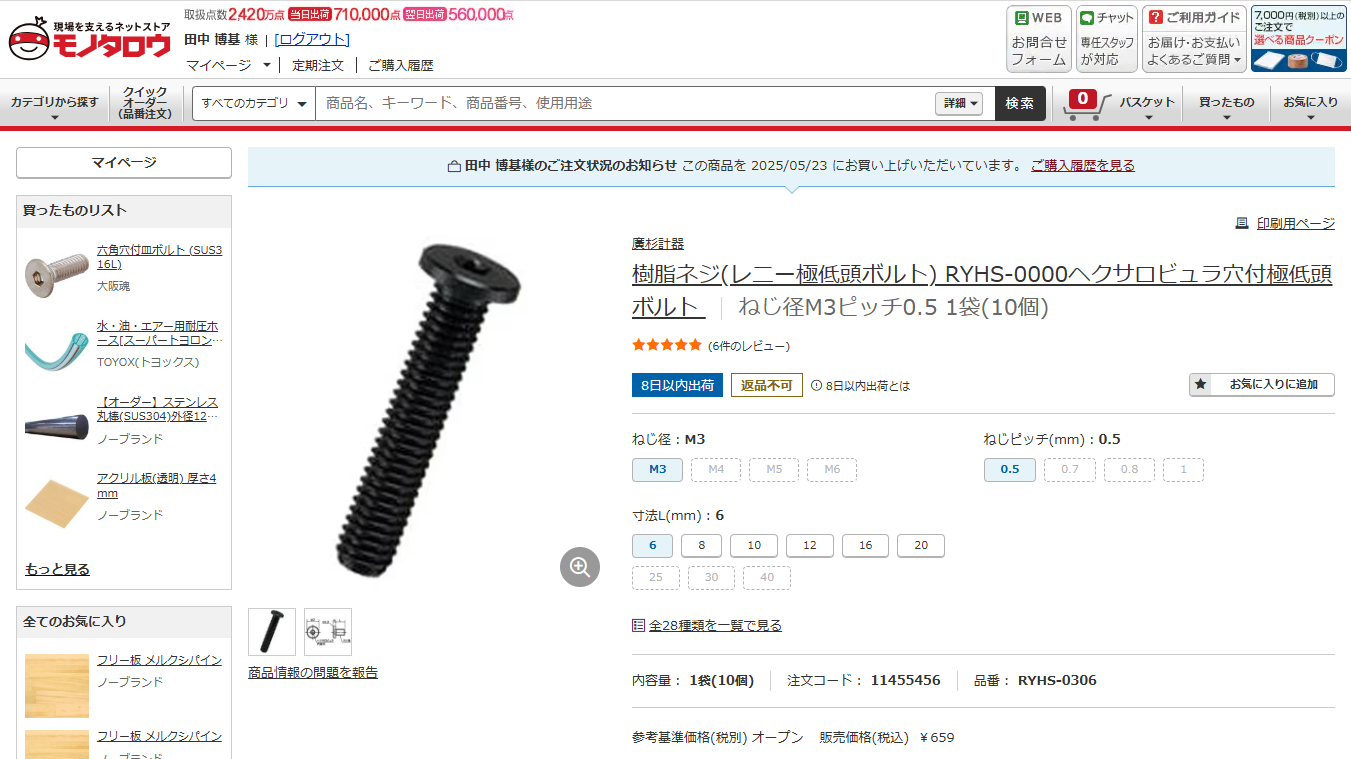The image size is (1351, 759).
Task: Open the すべてのカテゴリ category dropdown
Action: (254, 103)
